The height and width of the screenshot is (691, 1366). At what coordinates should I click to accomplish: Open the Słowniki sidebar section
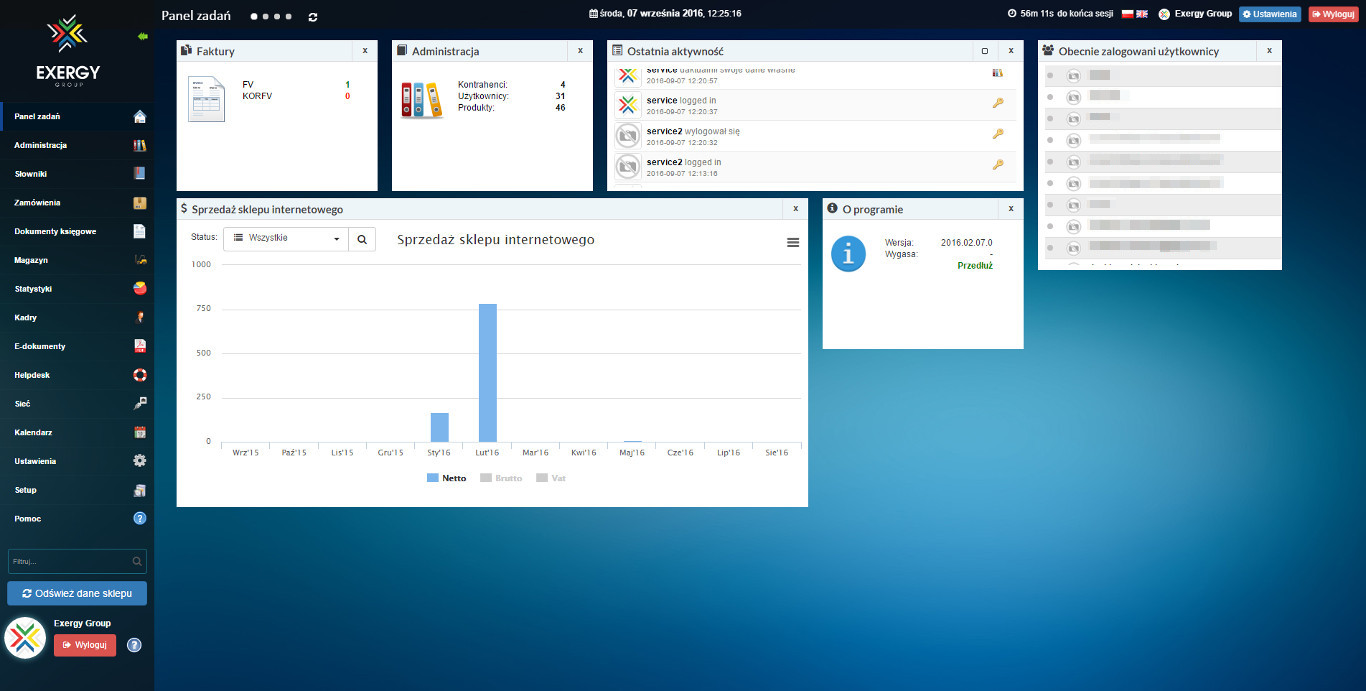click(x=77, y=174)
